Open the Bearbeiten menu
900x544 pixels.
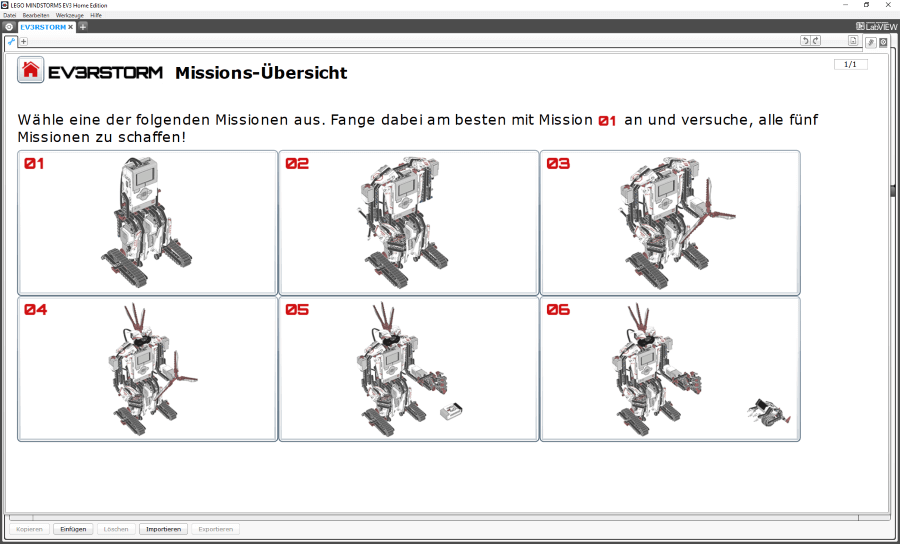(x=36, y=15)
